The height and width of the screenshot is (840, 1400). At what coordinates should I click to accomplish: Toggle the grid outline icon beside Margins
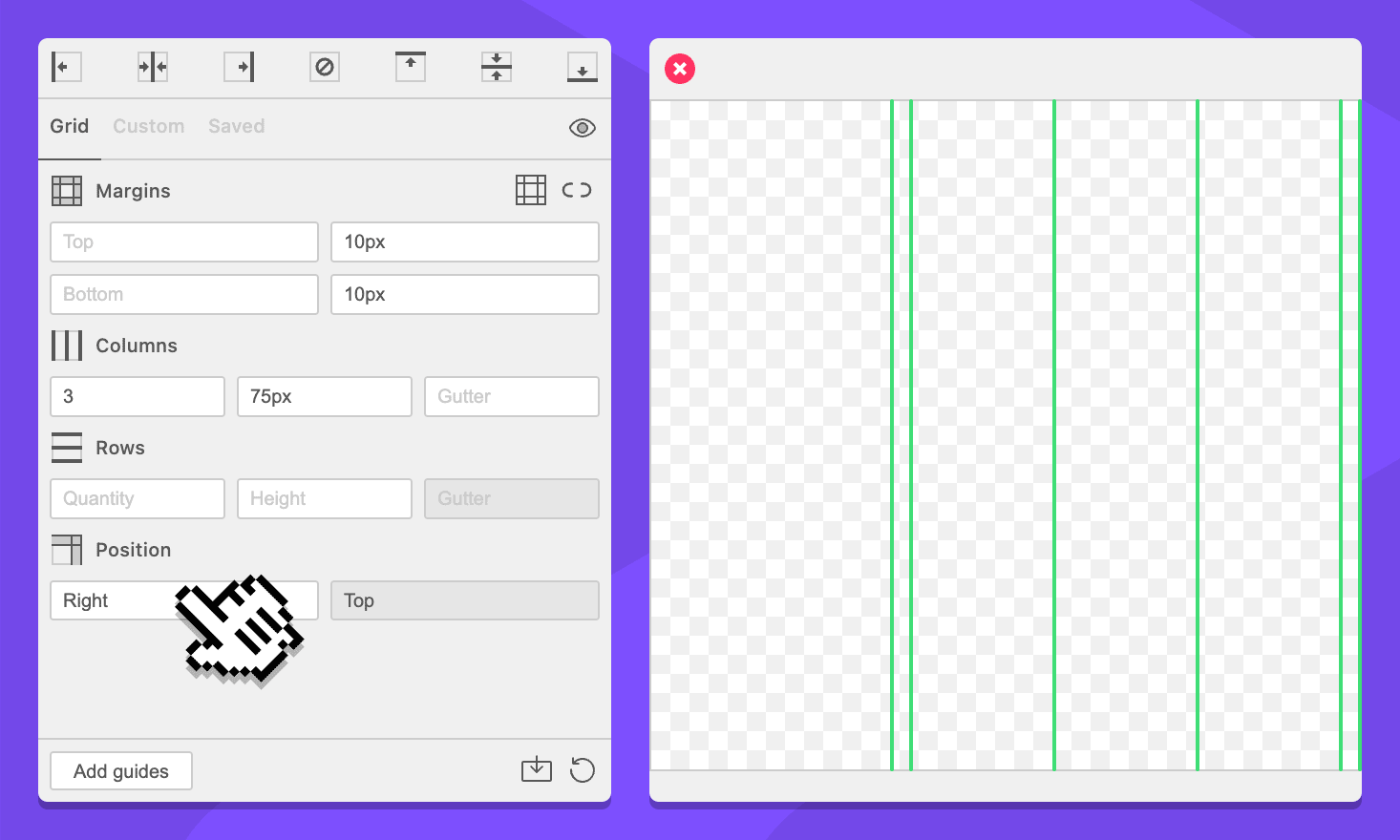click(x=531, y=190)
